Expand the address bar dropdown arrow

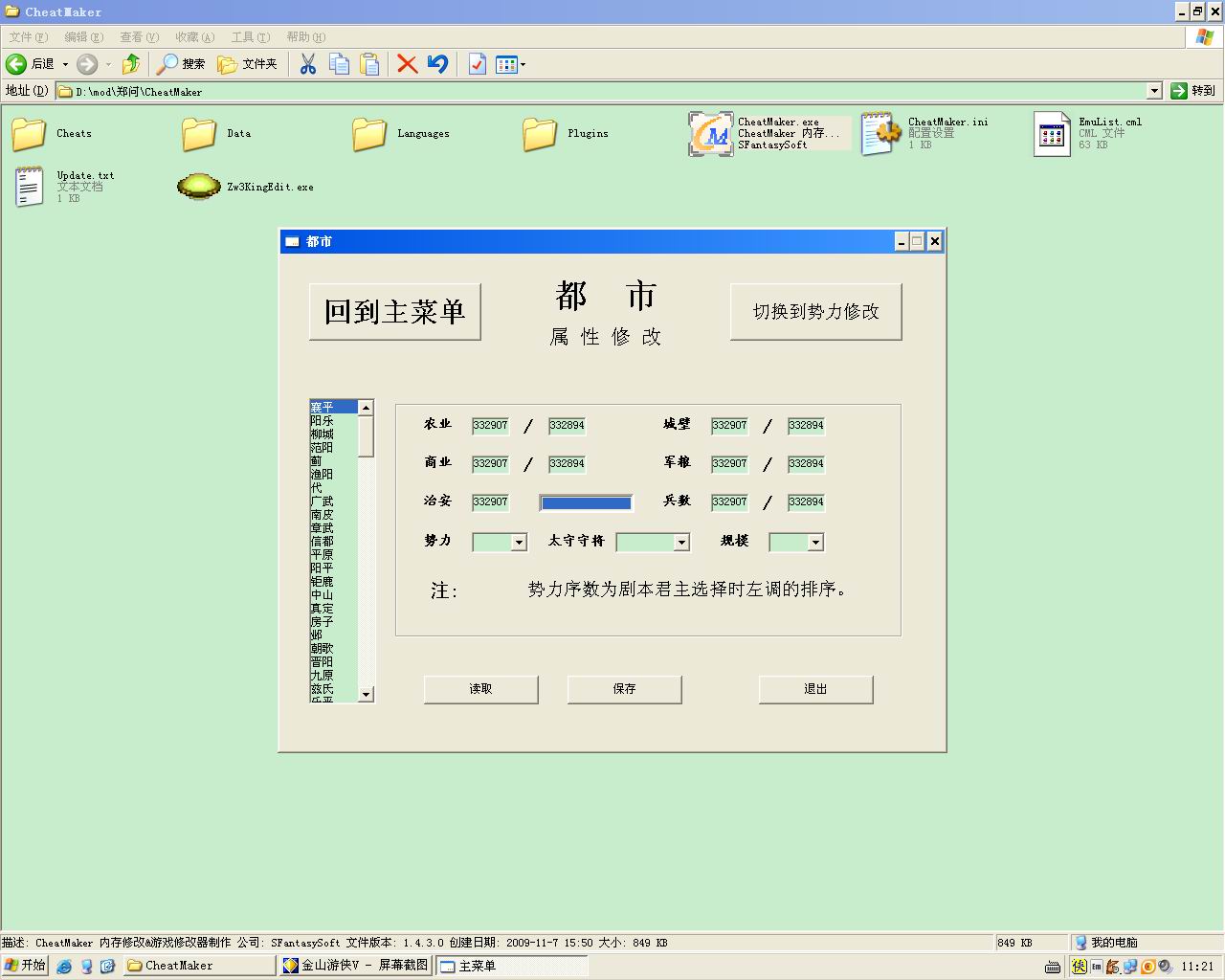(1154, 91)
